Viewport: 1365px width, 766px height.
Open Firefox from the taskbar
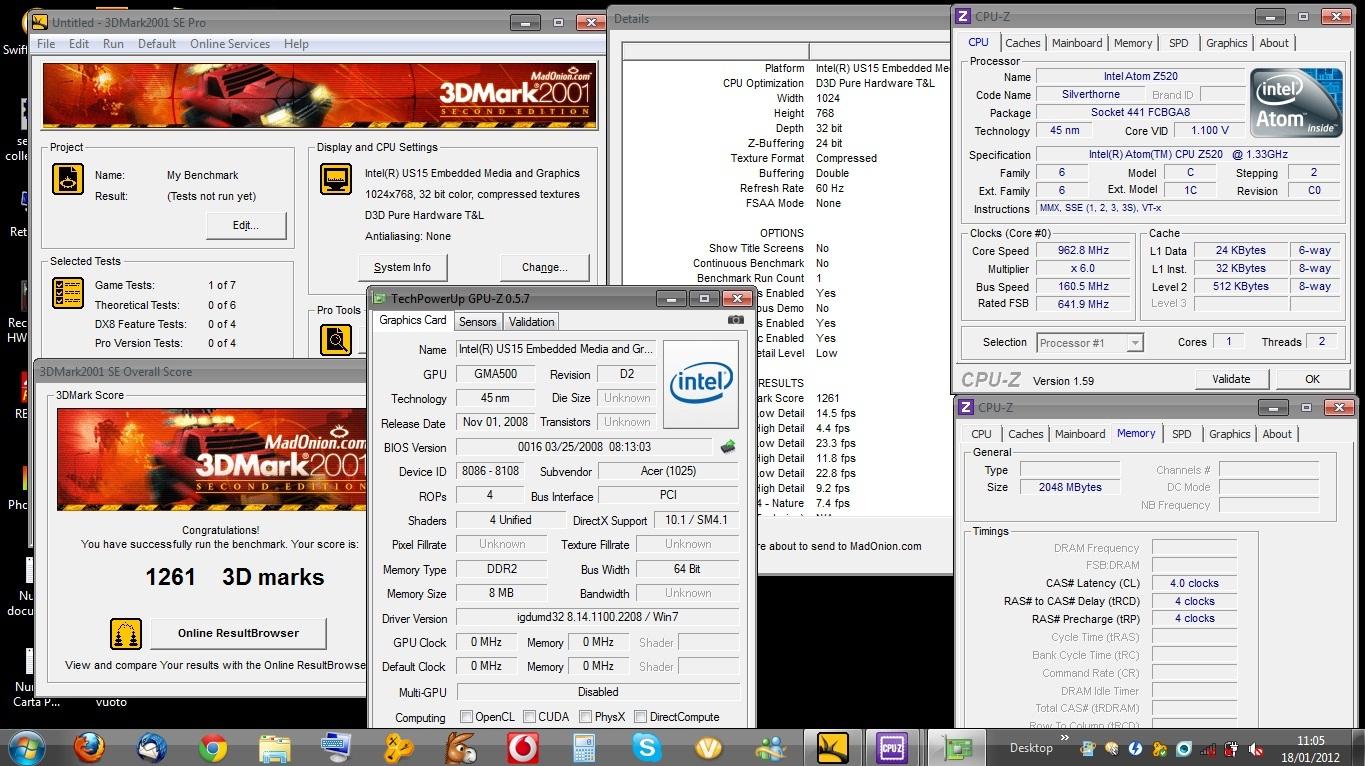tap(89, 747)
